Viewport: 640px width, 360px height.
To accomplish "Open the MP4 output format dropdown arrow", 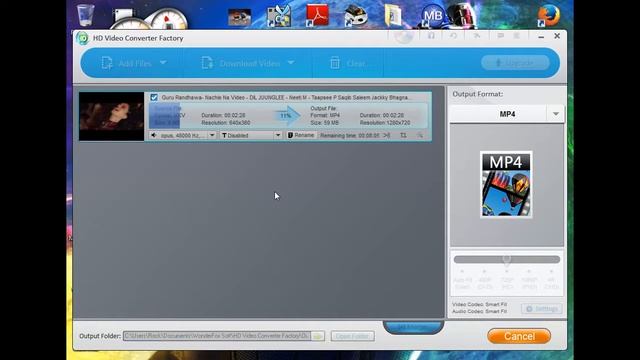I will 556,114.
